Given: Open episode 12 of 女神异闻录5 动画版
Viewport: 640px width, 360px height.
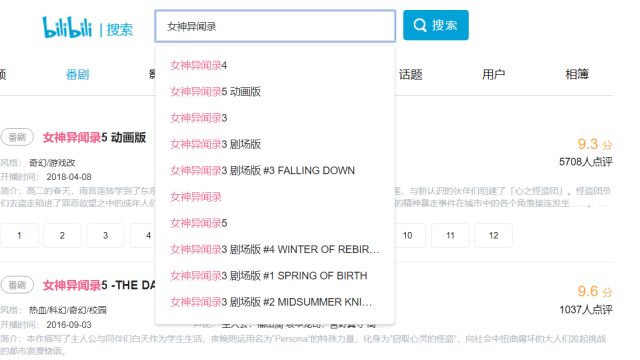Looking at the screenshot, I should [493, 236].
